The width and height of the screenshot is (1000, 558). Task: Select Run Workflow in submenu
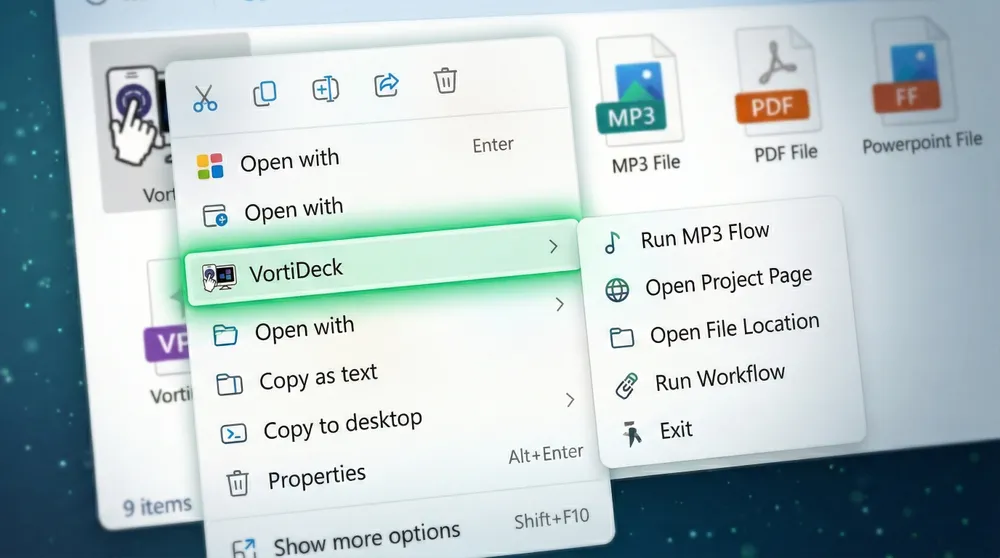point(720,378)
